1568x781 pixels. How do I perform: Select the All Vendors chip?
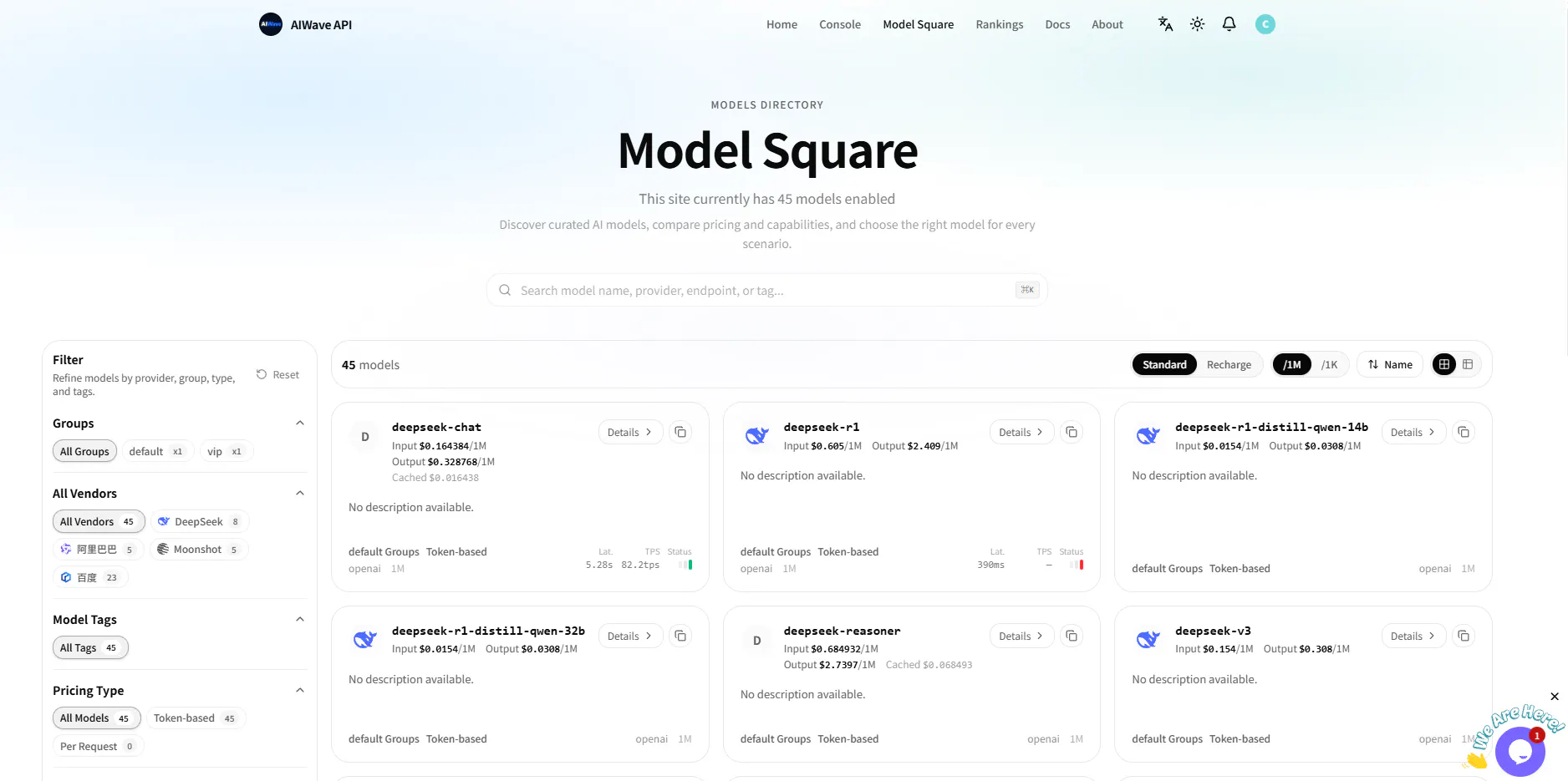(x=98, y=521)
